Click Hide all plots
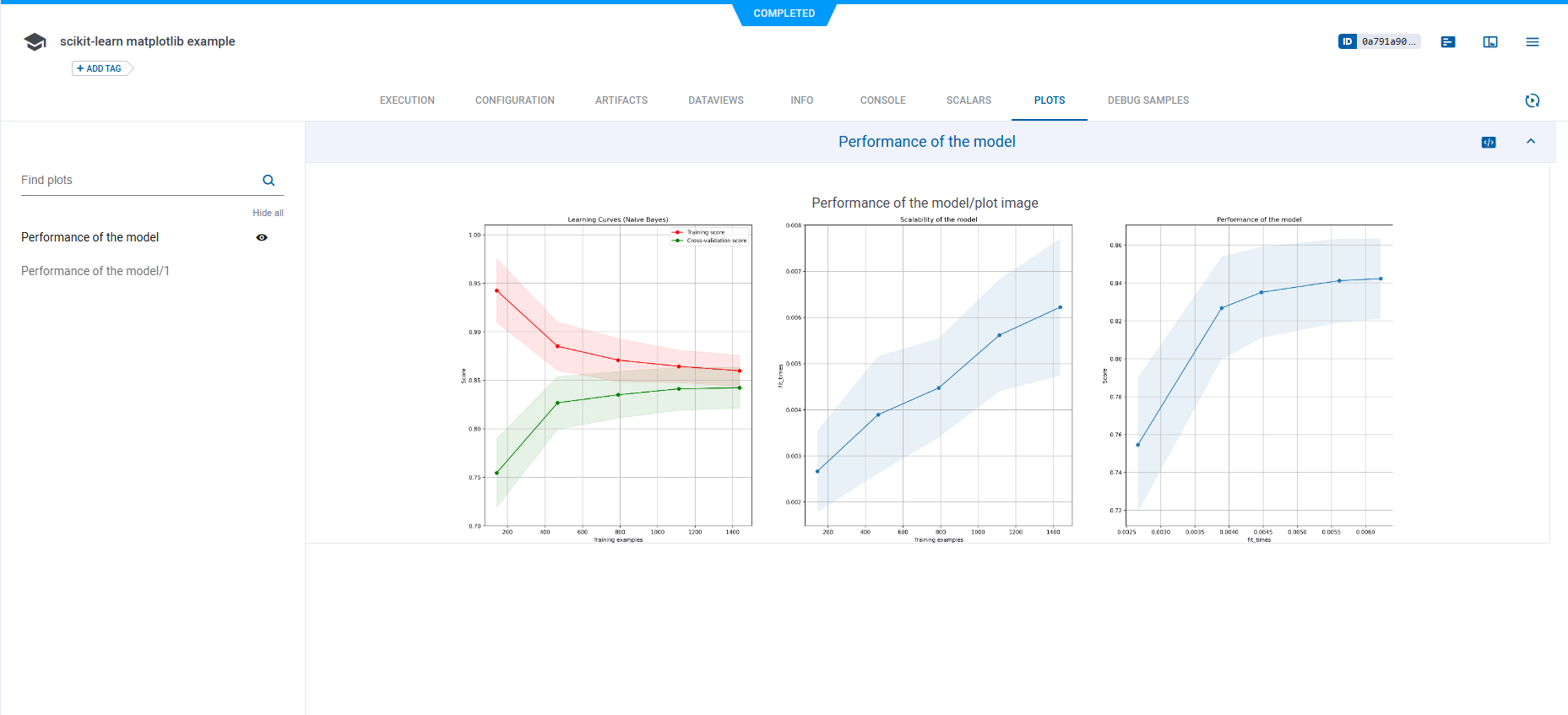 tap(268, 213)
